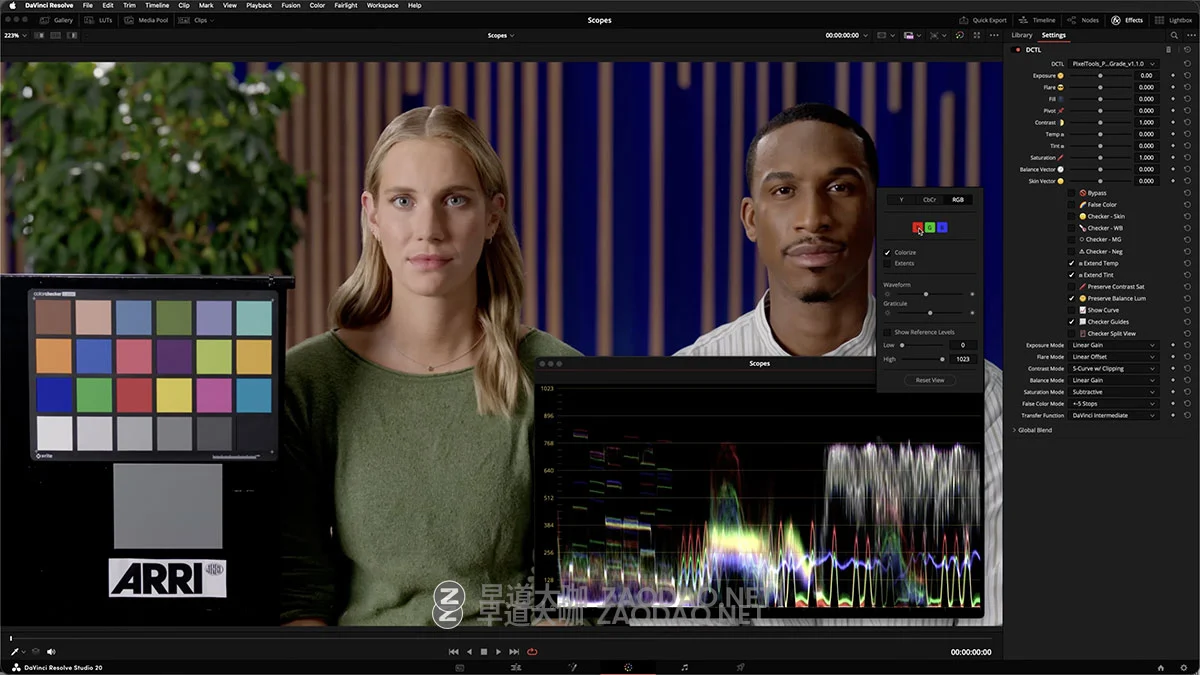Viewport: 1200px width, 675px height.
Task: Expand the Global Blend section
Action: pyautogui.click(x=1033, y=430)
